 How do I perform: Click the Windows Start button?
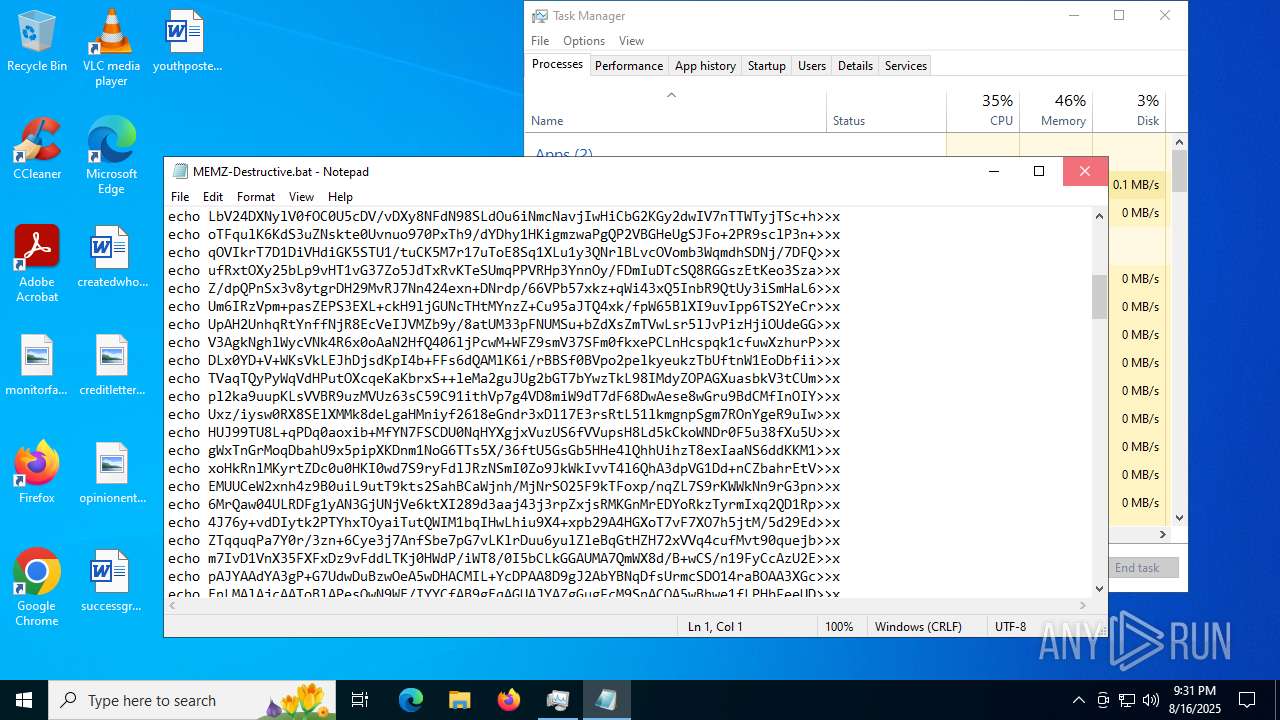(24, 700)
